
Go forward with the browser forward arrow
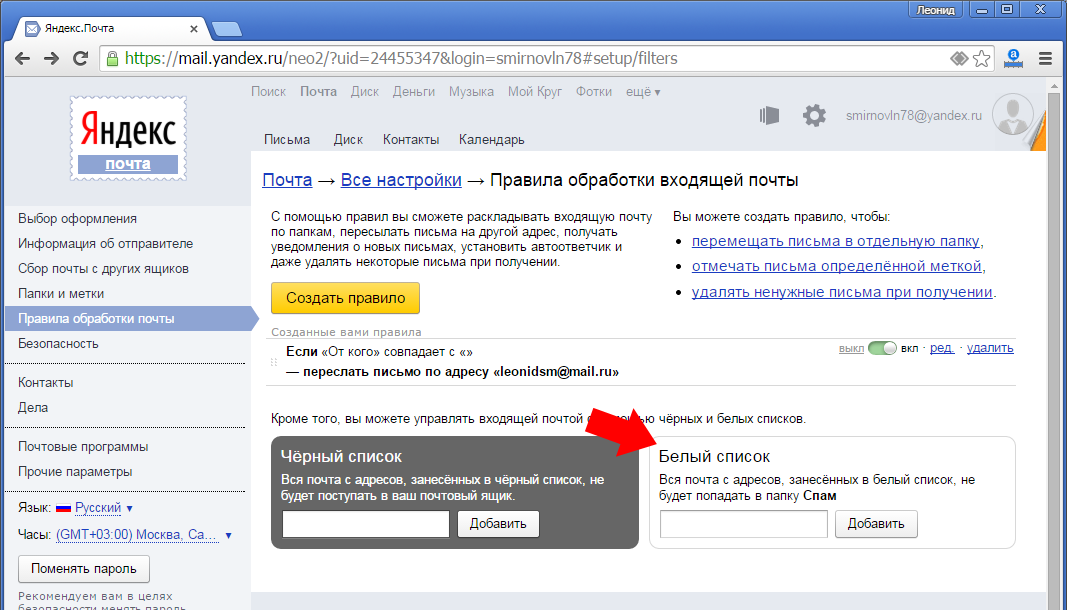pos(52,59)
